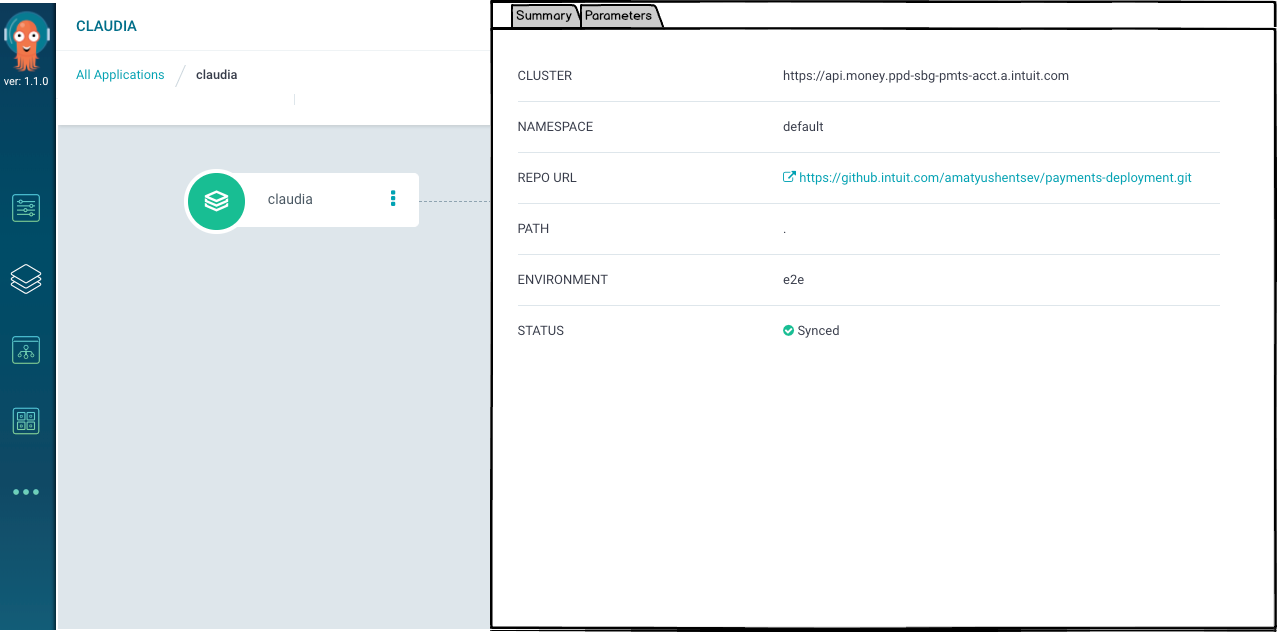1277x632 pixels.
Task: Open the payments-deployment.git repo link
Action: pyautogui.click(x=995, y=178)
